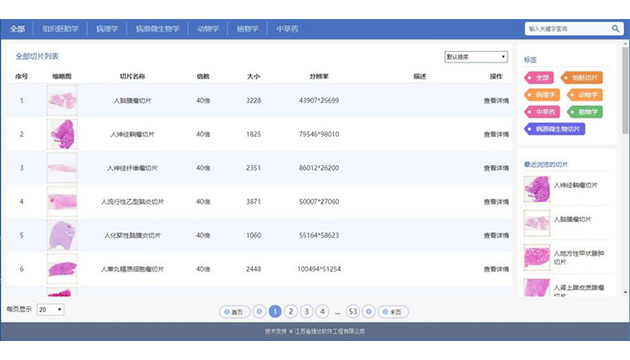
Task: Jump to 末页 last page button
Action: [393, 312]
